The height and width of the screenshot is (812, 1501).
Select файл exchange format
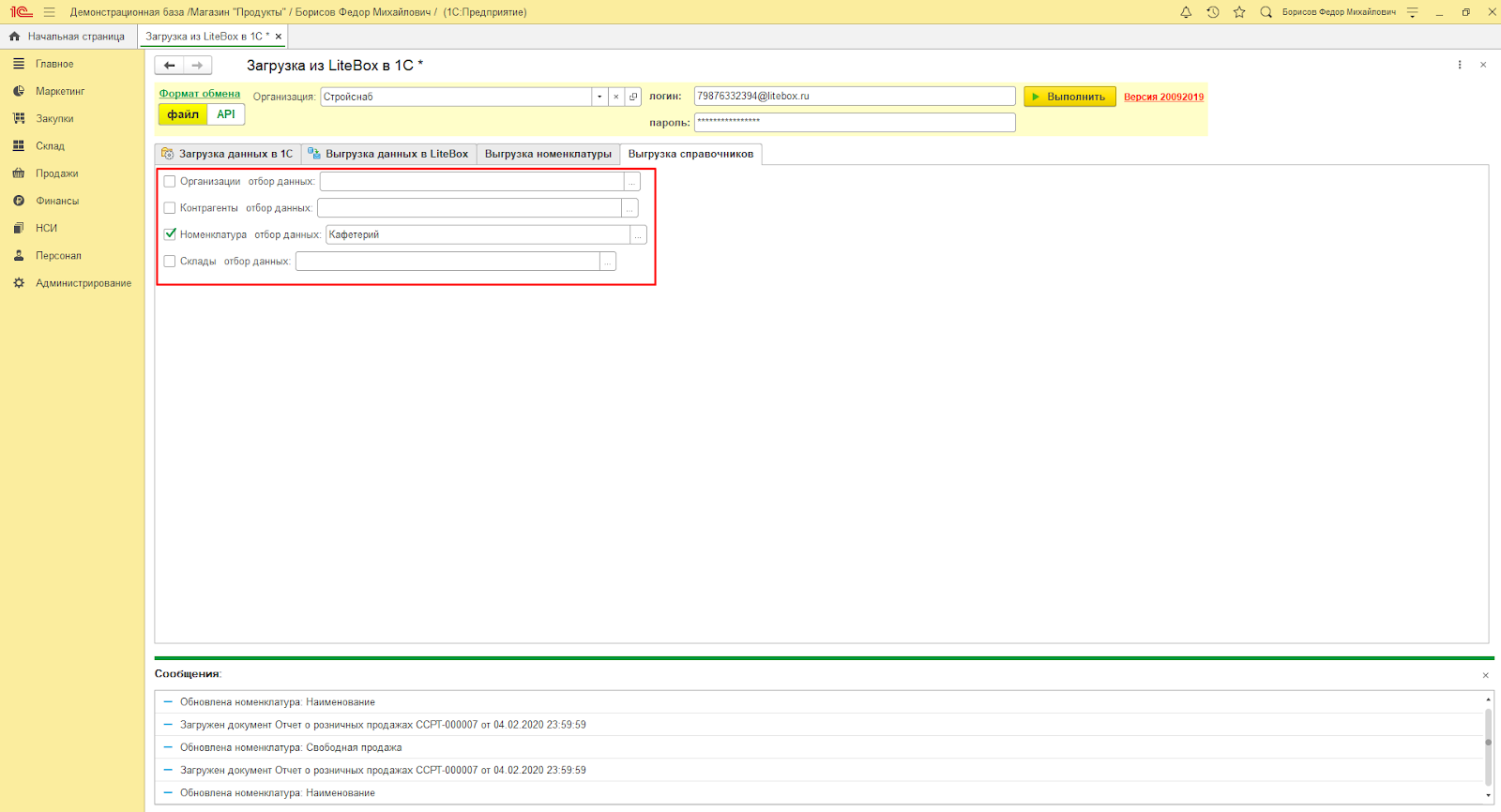(183, 114)
